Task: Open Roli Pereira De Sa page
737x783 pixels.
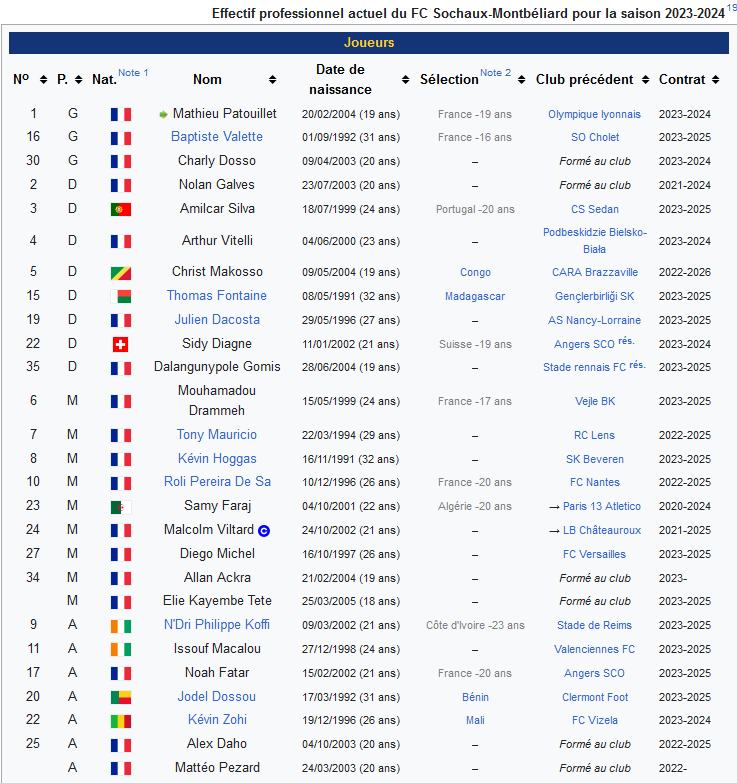Action: pyautogui.click(x=217, y=481)
